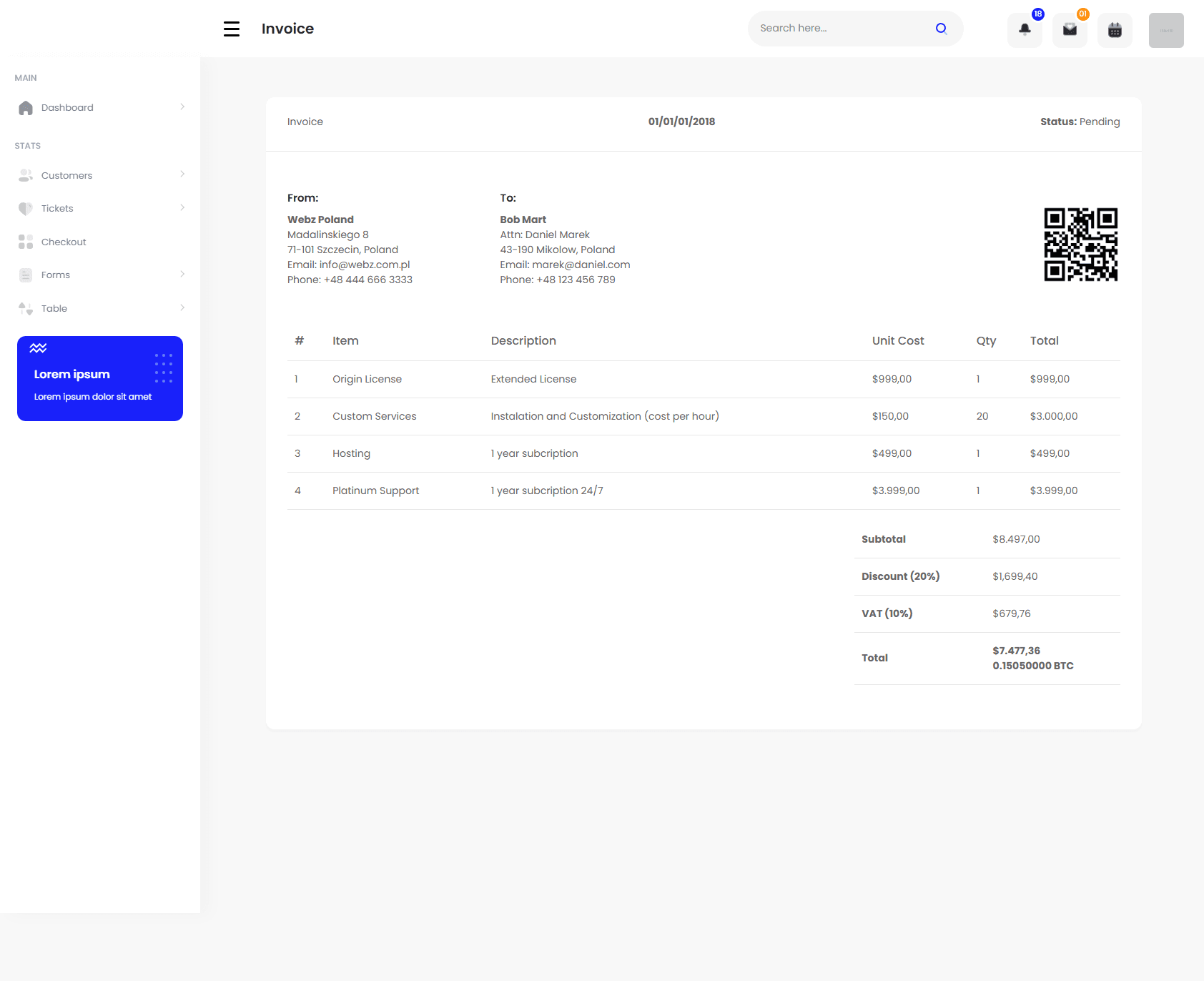The height and width of the screenshot is (981, 1204).
Task: Collapse the navigation drawer using hamburger icon
Action: [231, 29]
